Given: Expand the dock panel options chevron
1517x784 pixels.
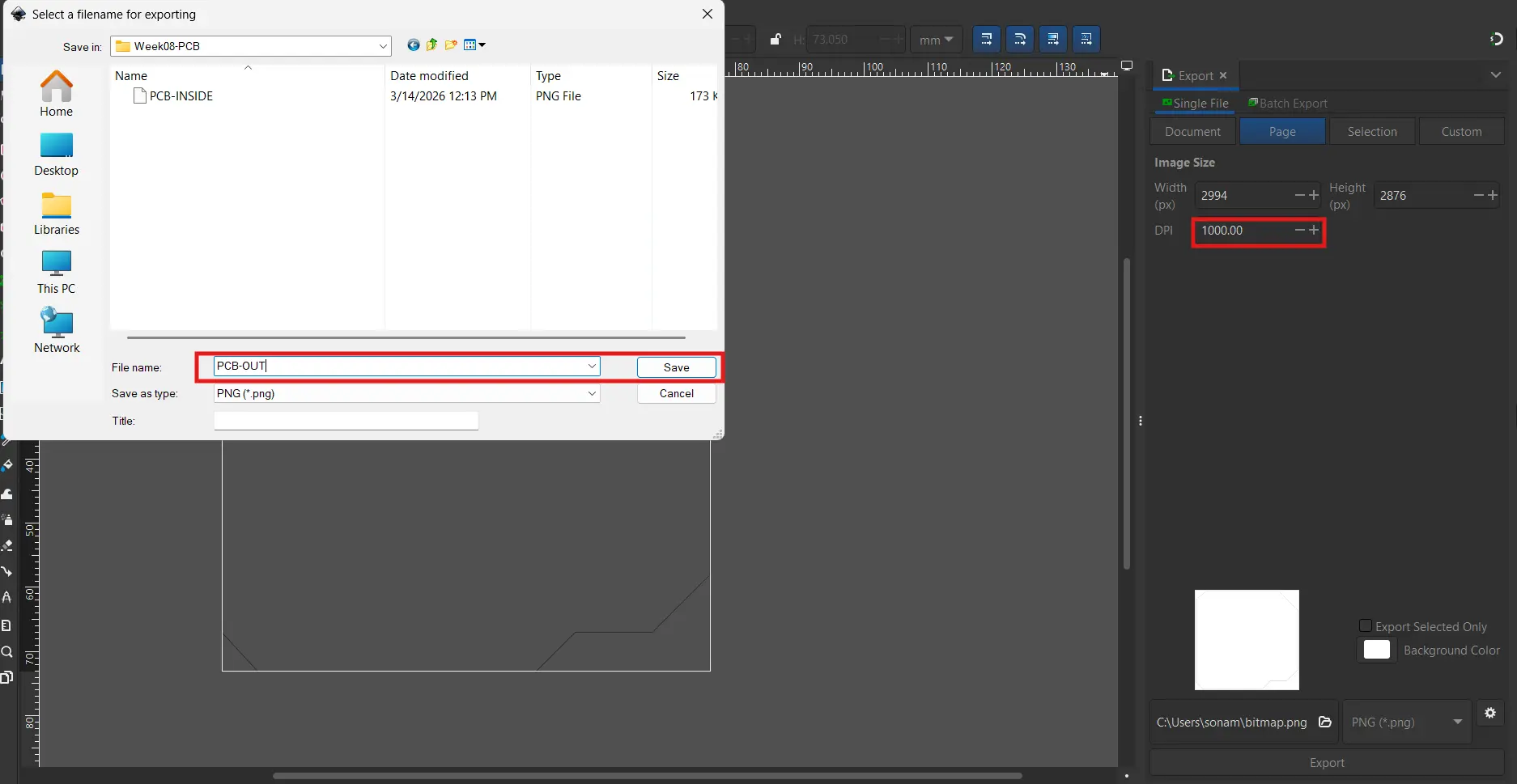Looking at the screenshot, I should click(x=1495, y=74).
